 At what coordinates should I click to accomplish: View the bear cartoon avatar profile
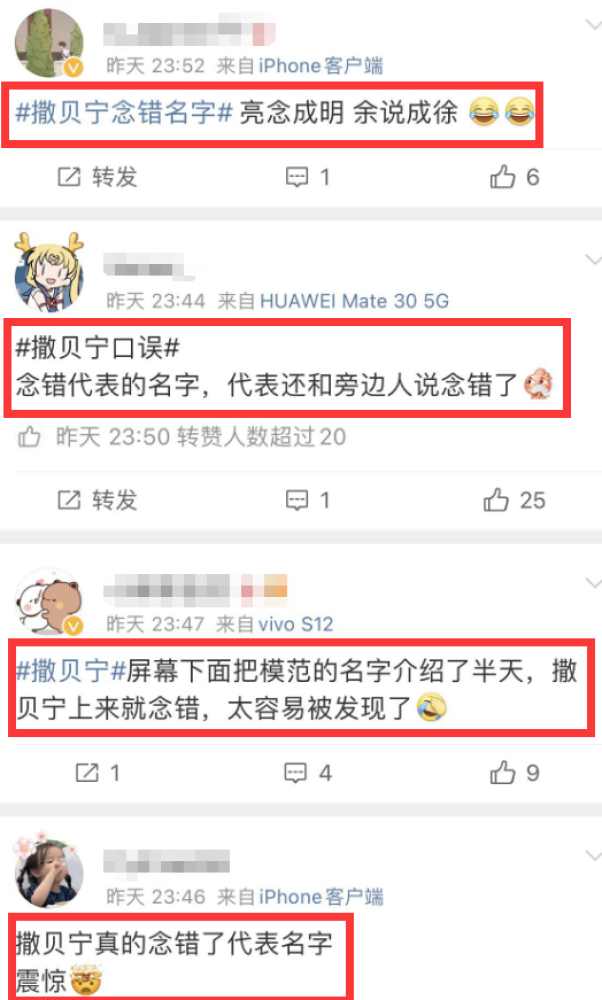pos(49,602)
